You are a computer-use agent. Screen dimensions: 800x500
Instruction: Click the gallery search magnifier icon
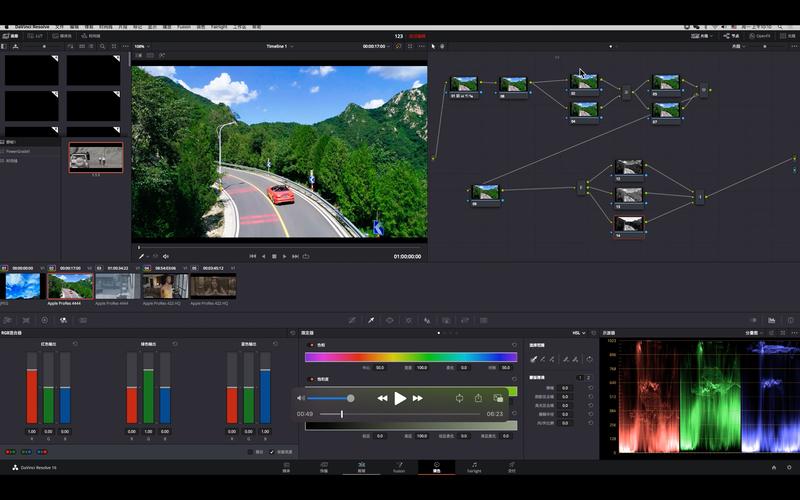103,46
